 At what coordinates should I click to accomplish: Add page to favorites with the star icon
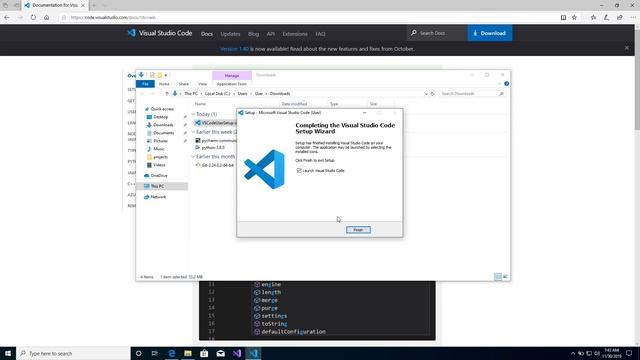coord(574,18)
